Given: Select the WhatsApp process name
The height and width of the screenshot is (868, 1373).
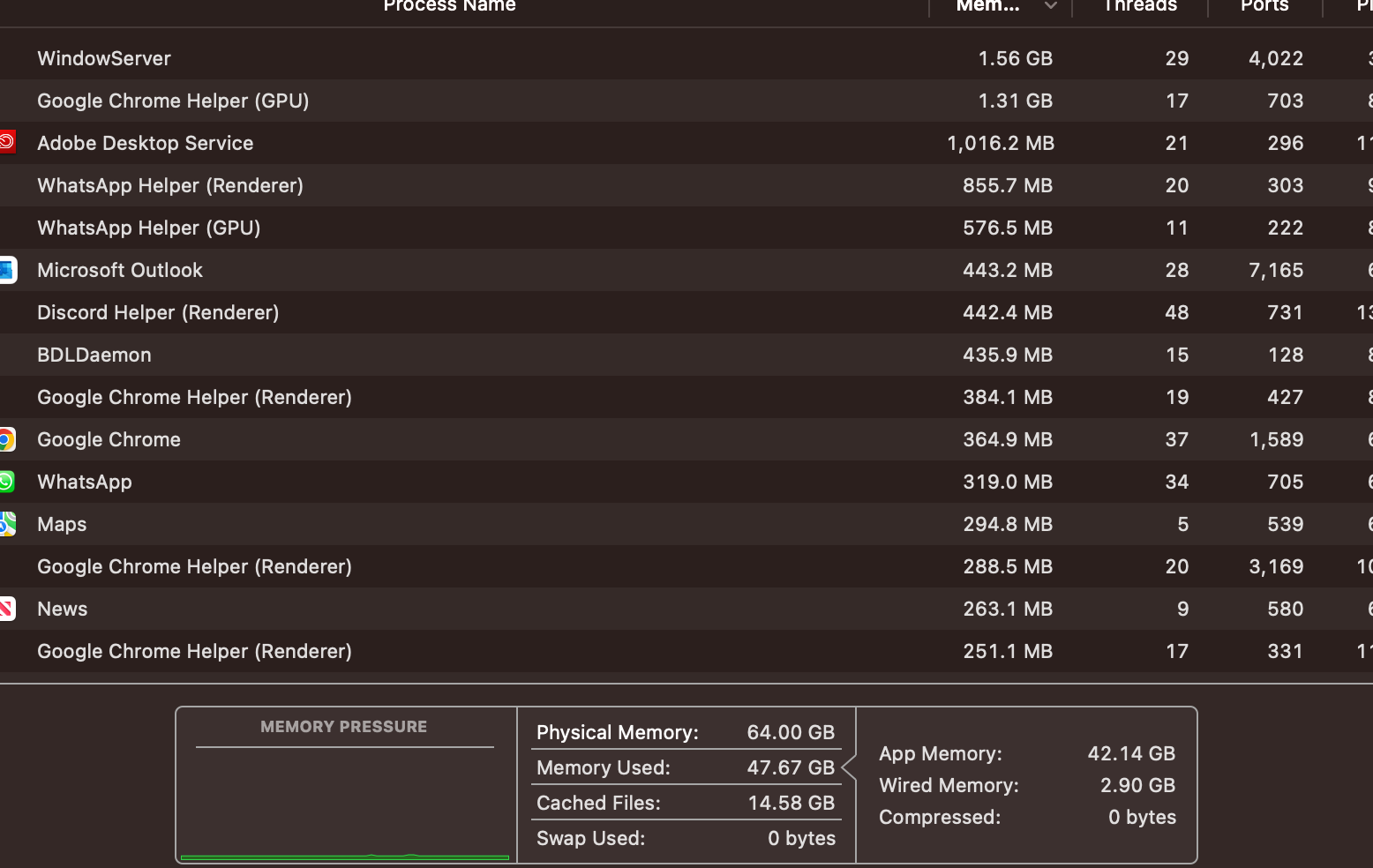Looking at the screenshot, I should (85, 482).
